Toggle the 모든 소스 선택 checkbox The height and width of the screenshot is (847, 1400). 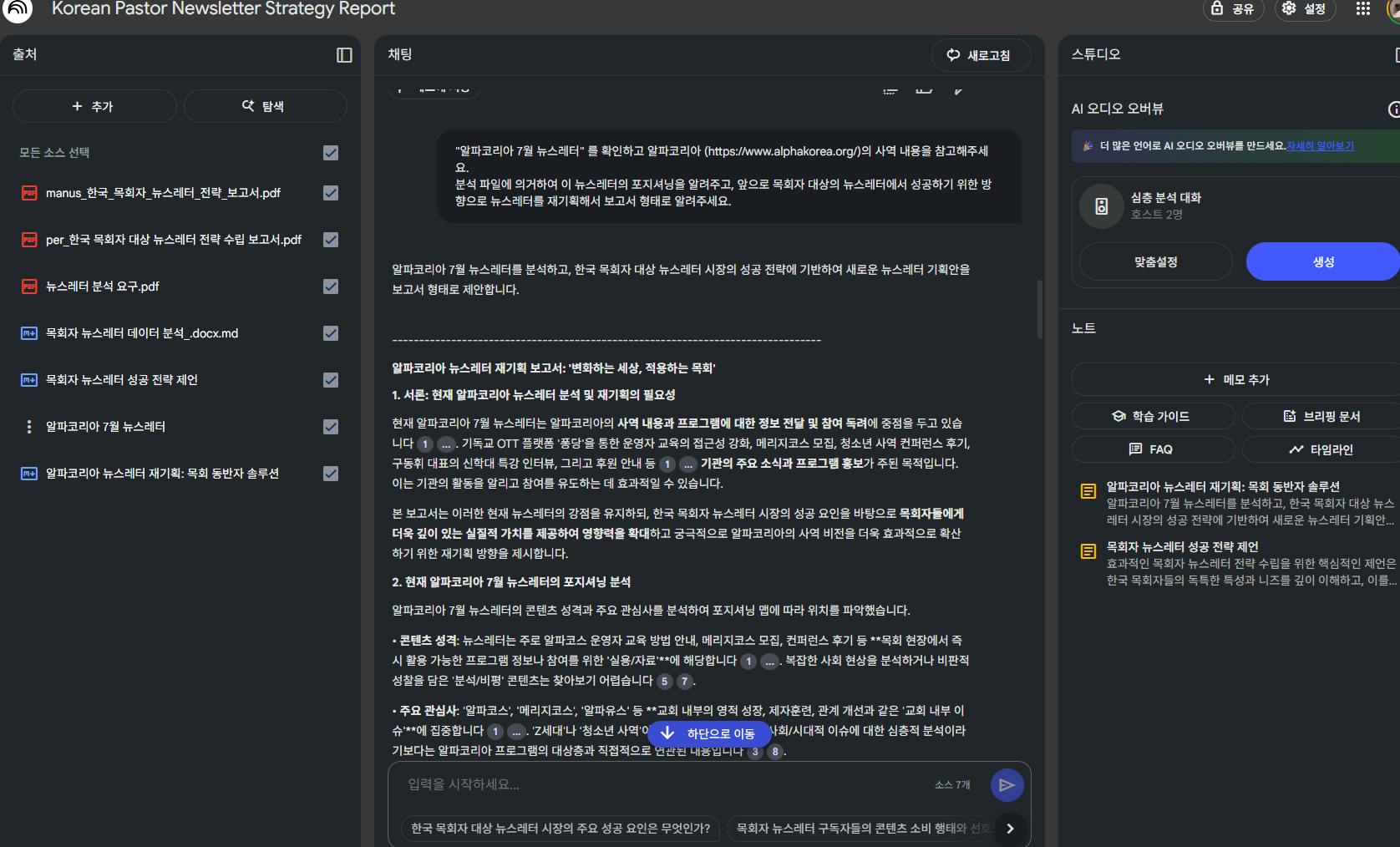(x=331, y=153)
